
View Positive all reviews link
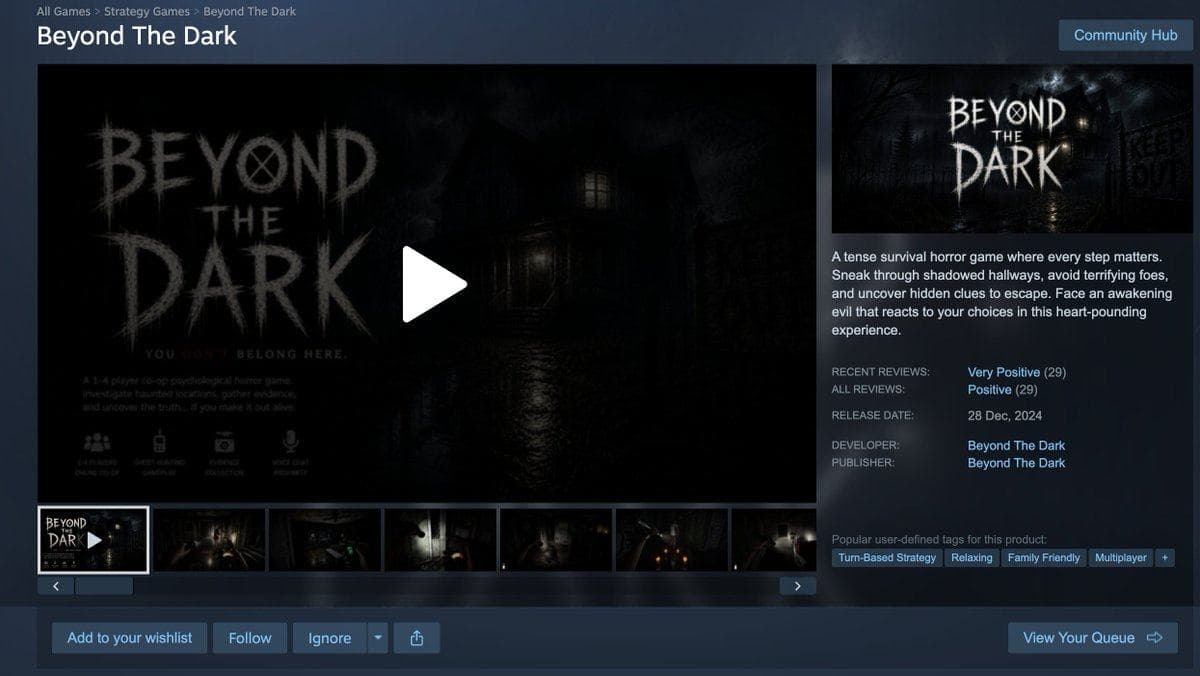tap(989, 389)
